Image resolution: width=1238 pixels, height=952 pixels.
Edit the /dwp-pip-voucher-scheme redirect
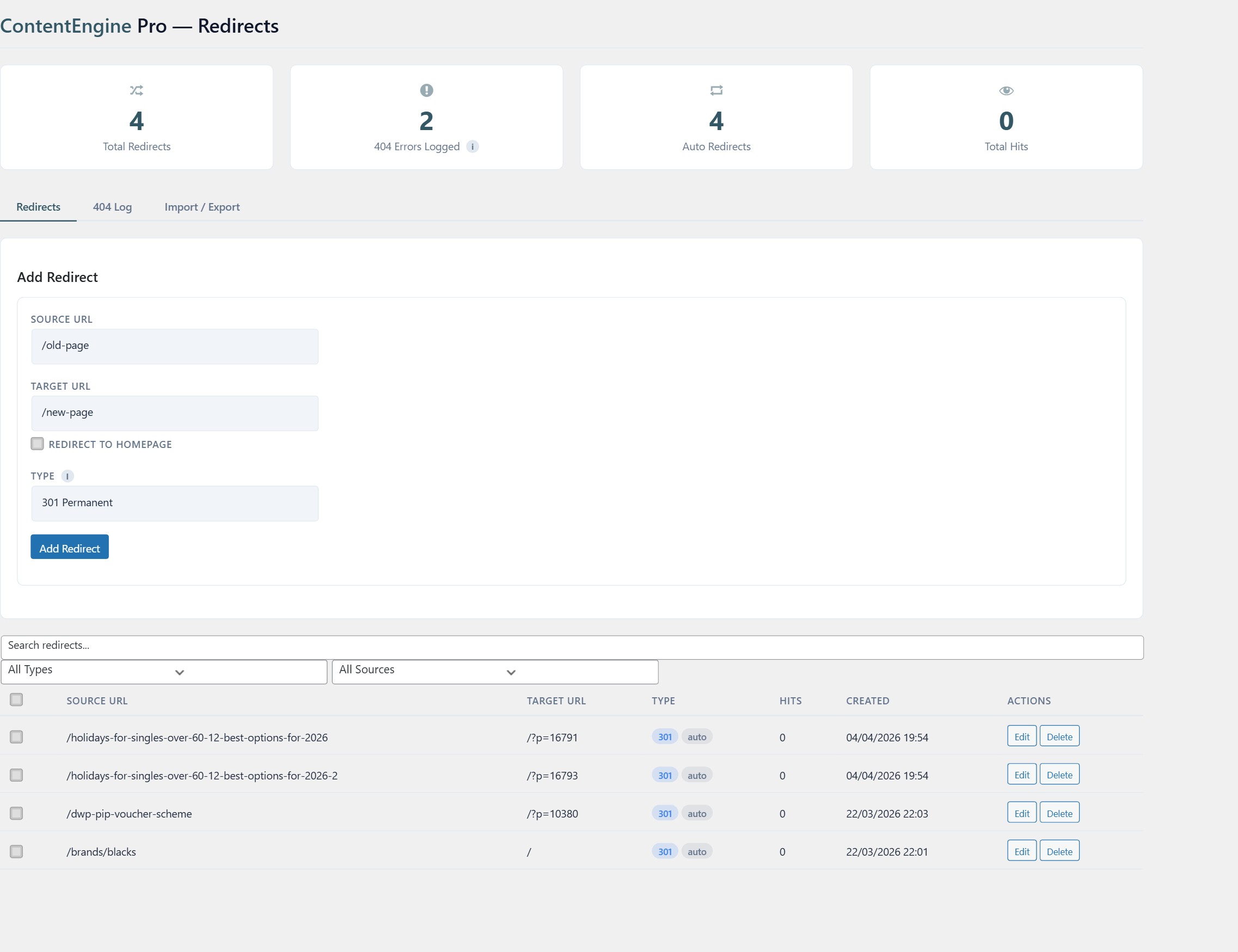[1021, 813]
